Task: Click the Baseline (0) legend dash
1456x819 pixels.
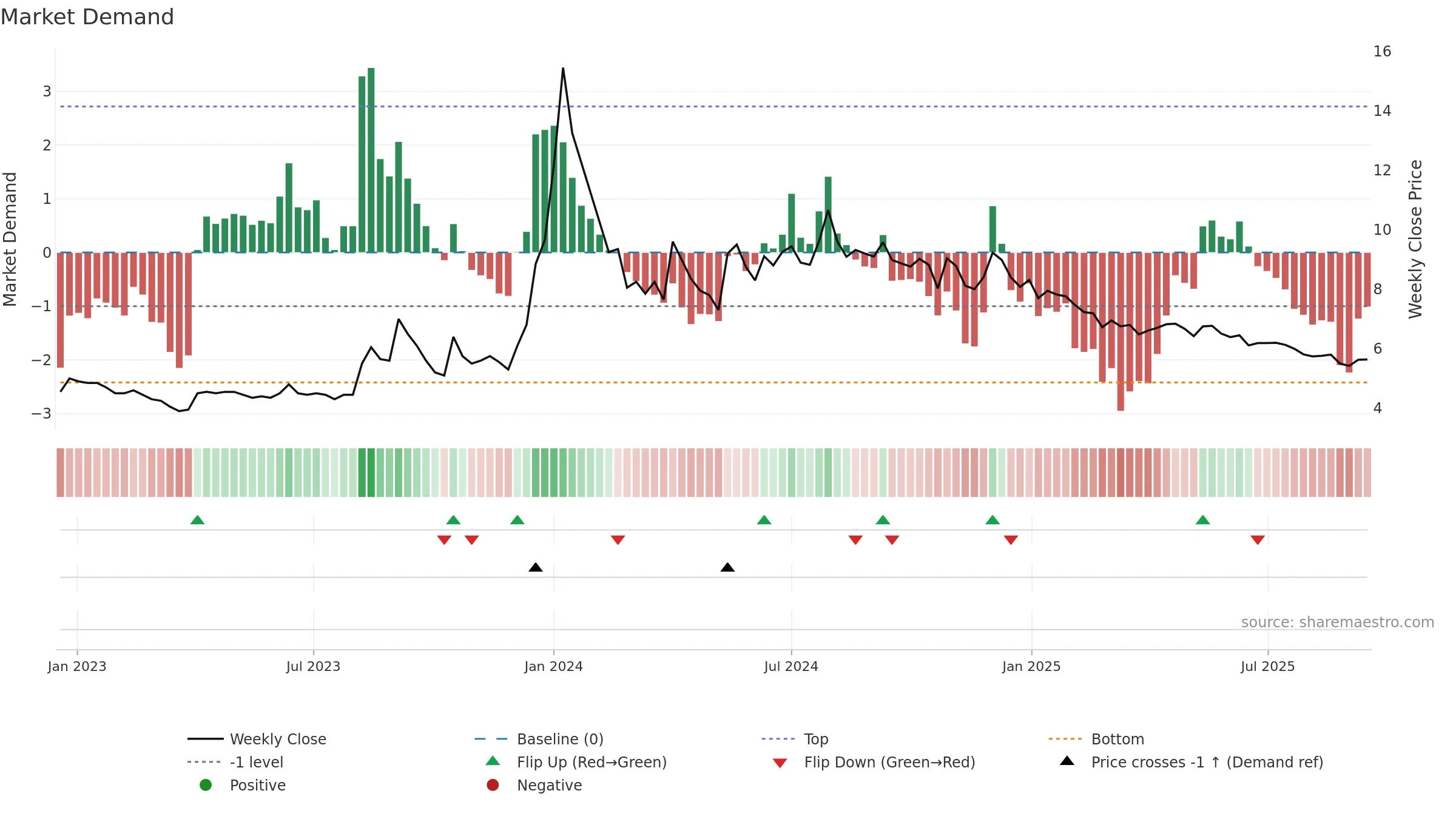Action: click(x=491, y=739)
